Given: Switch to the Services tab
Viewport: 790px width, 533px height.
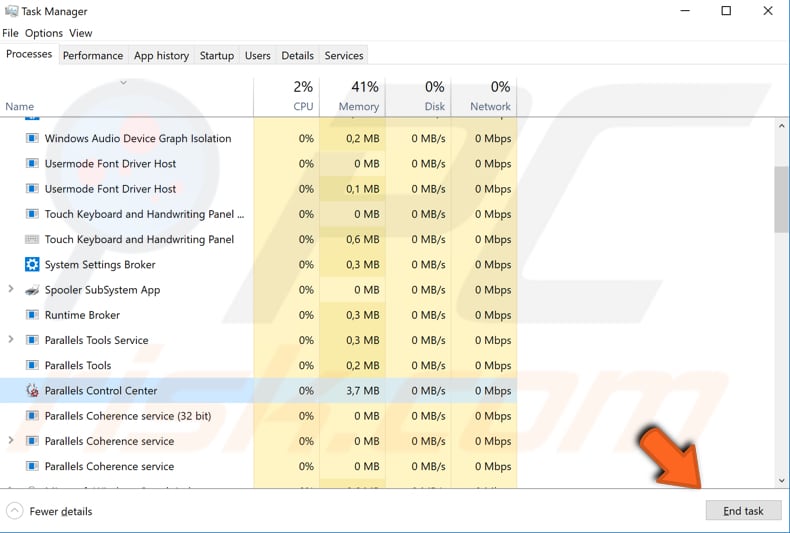Looking at the screenshot, I should pyautogui.click(x=344, y=55).
